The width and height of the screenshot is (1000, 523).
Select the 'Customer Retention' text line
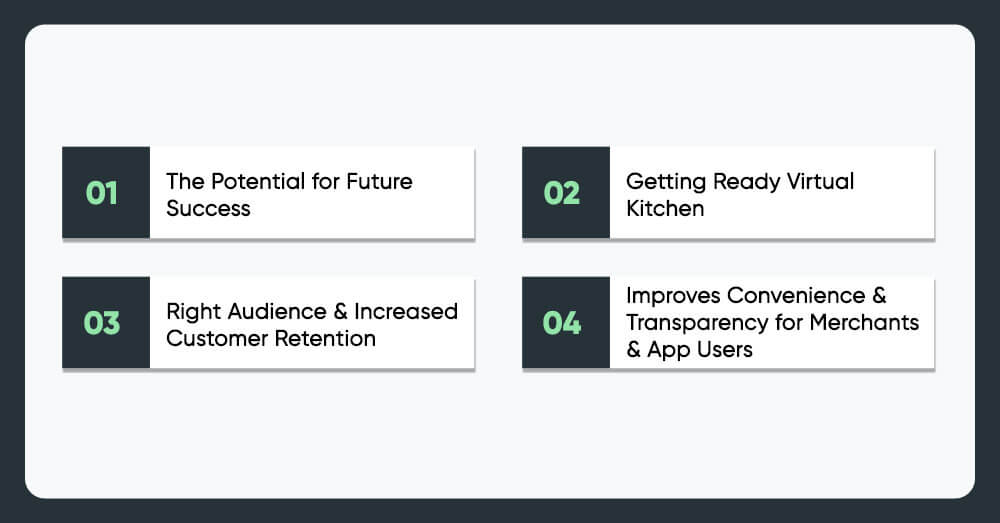271,338
